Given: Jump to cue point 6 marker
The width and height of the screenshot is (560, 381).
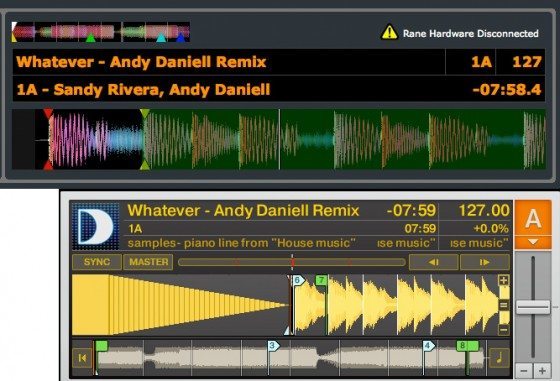Looking at the screenshot, I should (x=298, y=280).
